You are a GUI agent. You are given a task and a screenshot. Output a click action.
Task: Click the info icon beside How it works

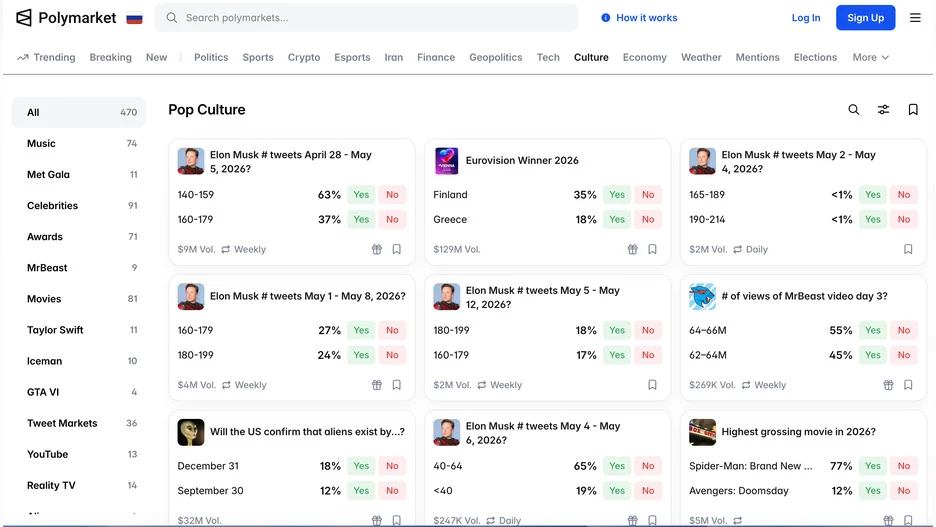[x=605, y=18]
